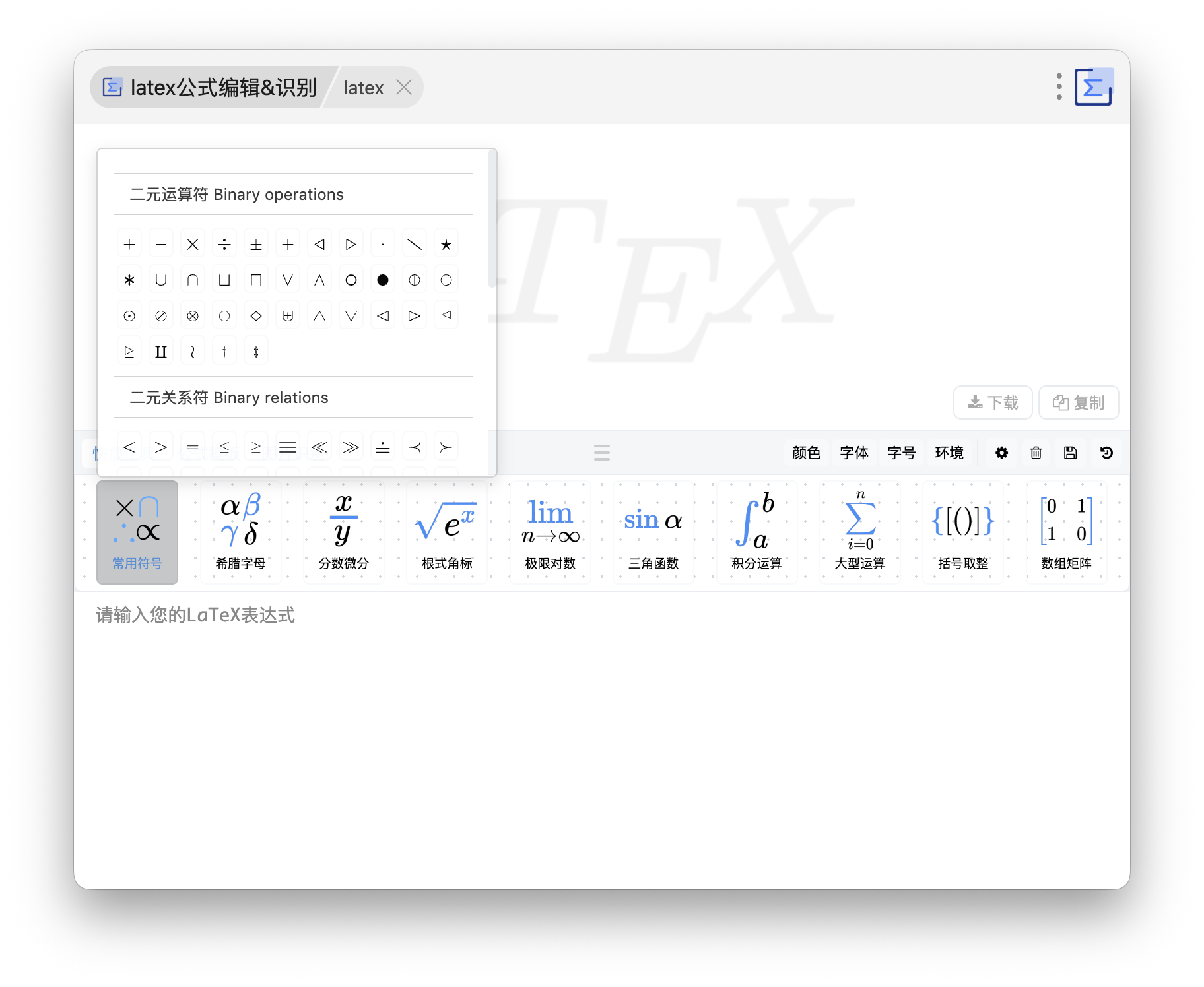Insert the less-than-or-equal ≤ symbol
The image size is (1204, 987).
tap(224, 447)
